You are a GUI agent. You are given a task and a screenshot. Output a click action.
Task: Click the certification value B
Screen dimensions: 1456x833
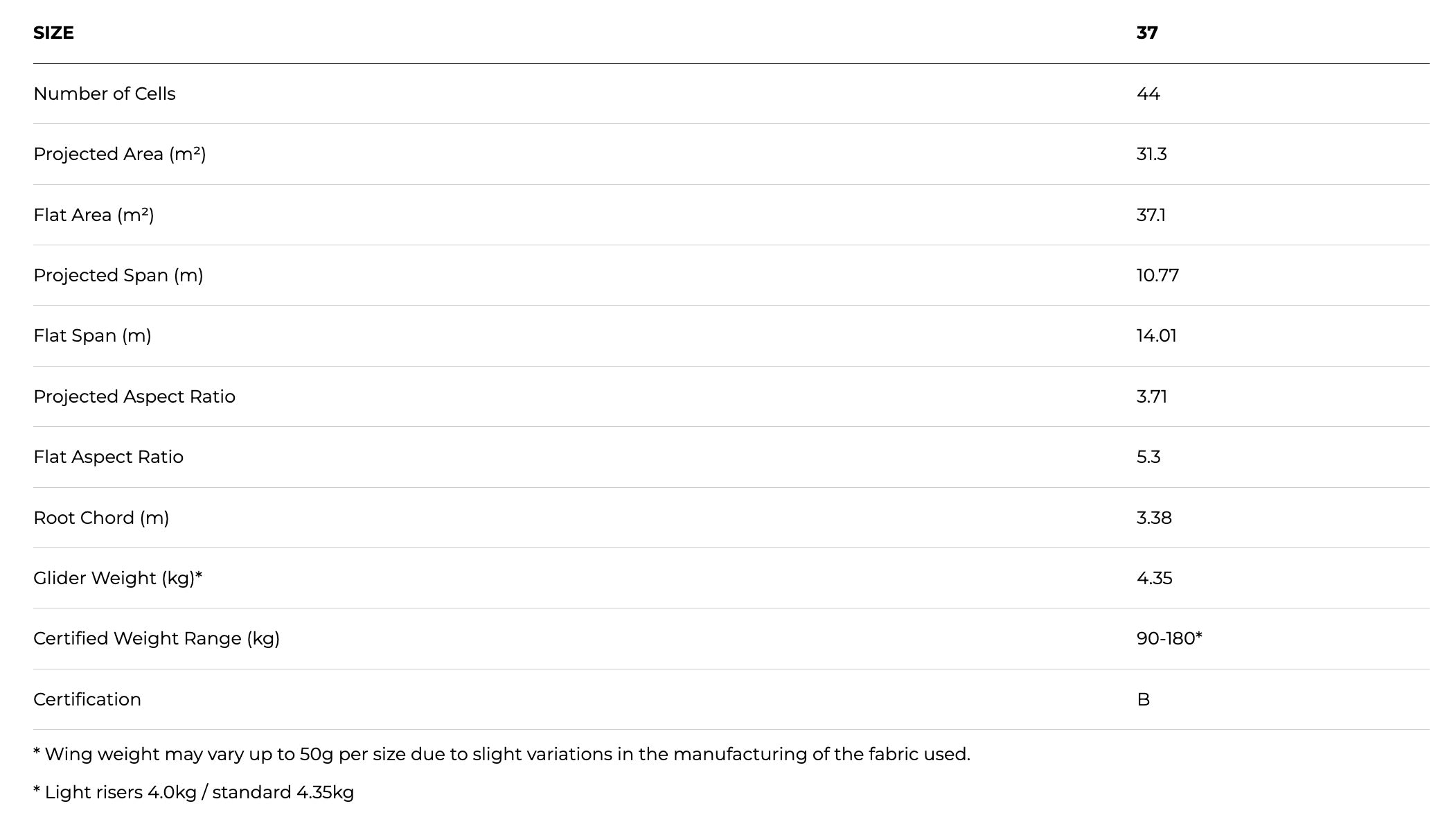pos(1143,699)
